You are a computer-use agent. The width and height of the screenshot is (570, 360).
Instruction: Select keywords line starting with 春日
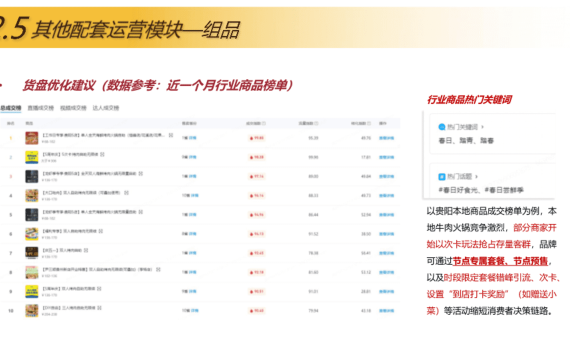coord(466,140)
